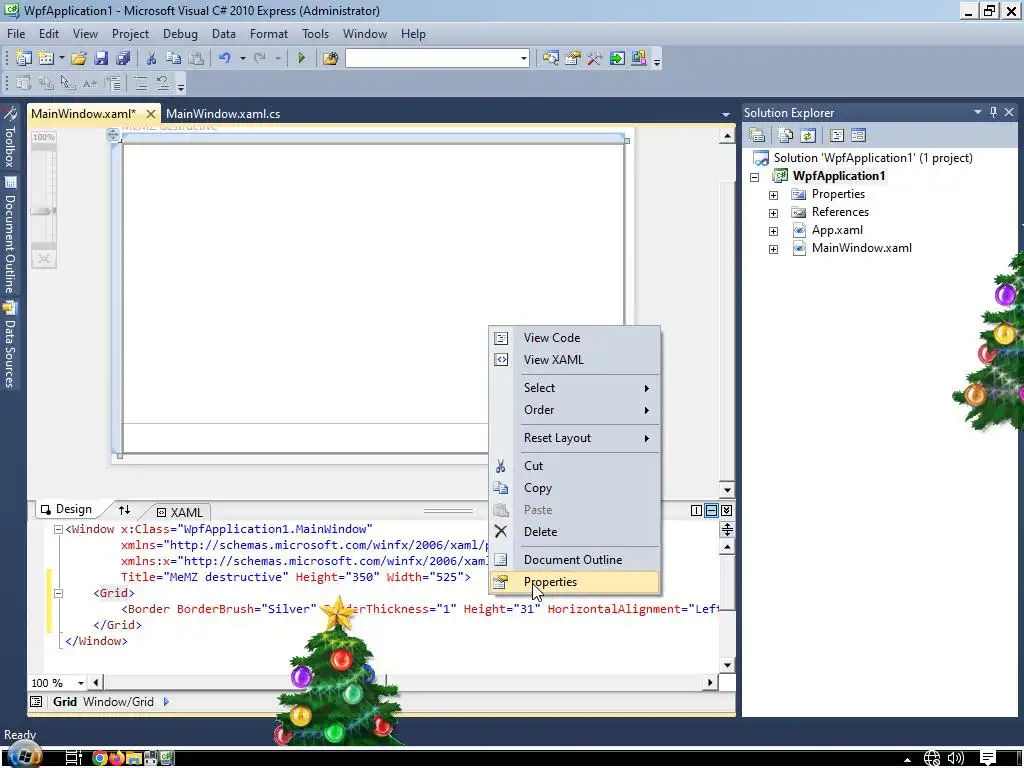This screenshot has height=768, width=1024.
Task: Choose Properties from the context menu
Action: (575, 582)
